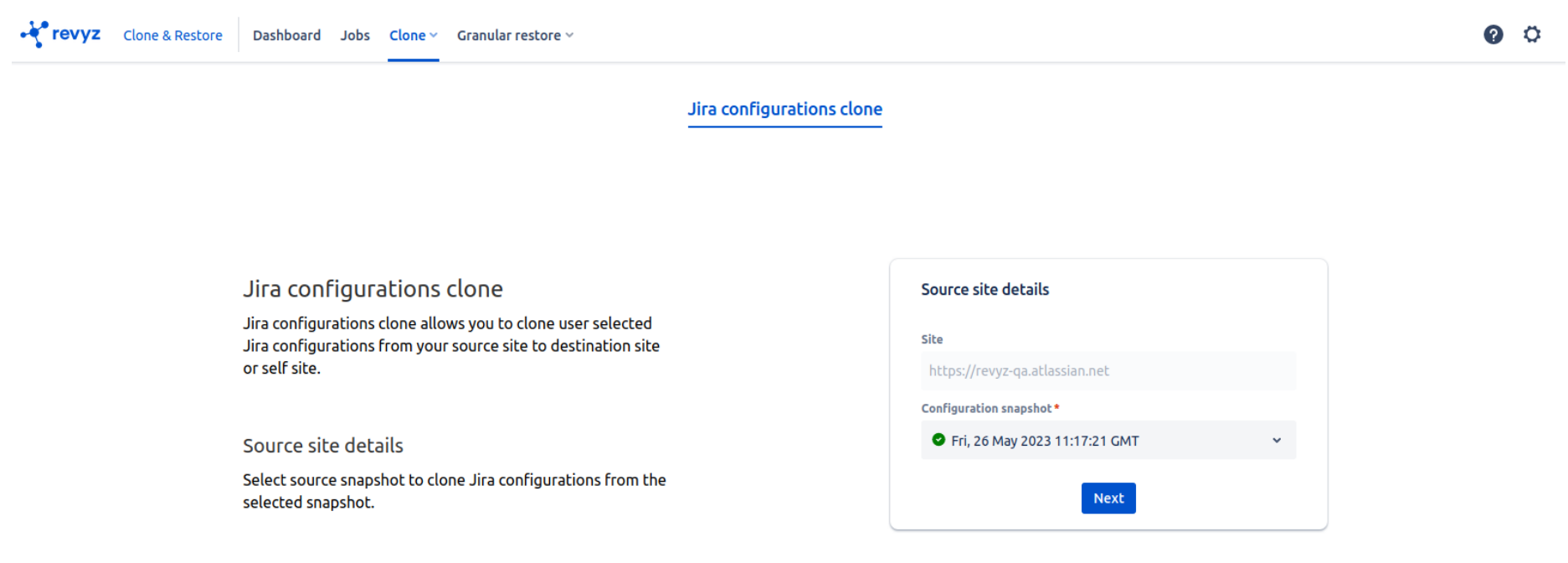Go to the Dashboard menu item
Viewport: 1568px width, 563px height.
coord(286,35)
